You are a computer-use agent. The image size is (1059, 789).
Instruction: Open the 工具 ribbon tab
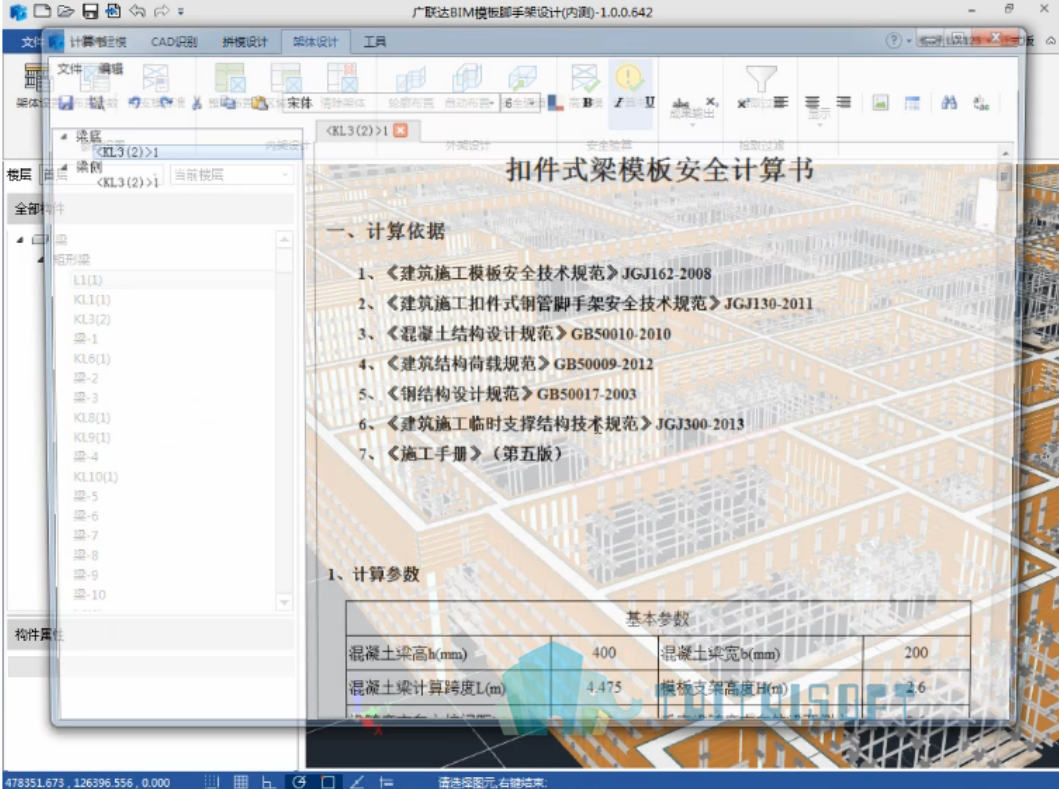375,41
